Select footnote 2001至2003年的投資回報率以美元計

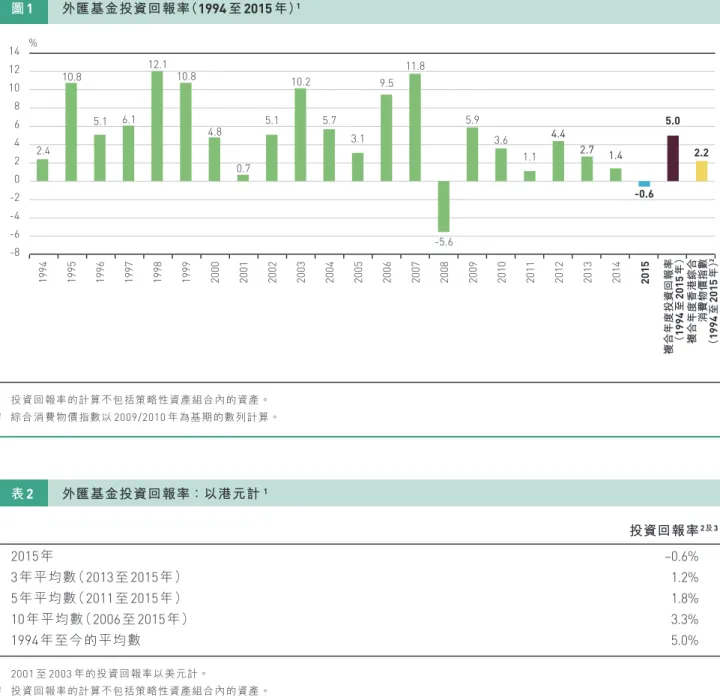click(x=109, y=674)
